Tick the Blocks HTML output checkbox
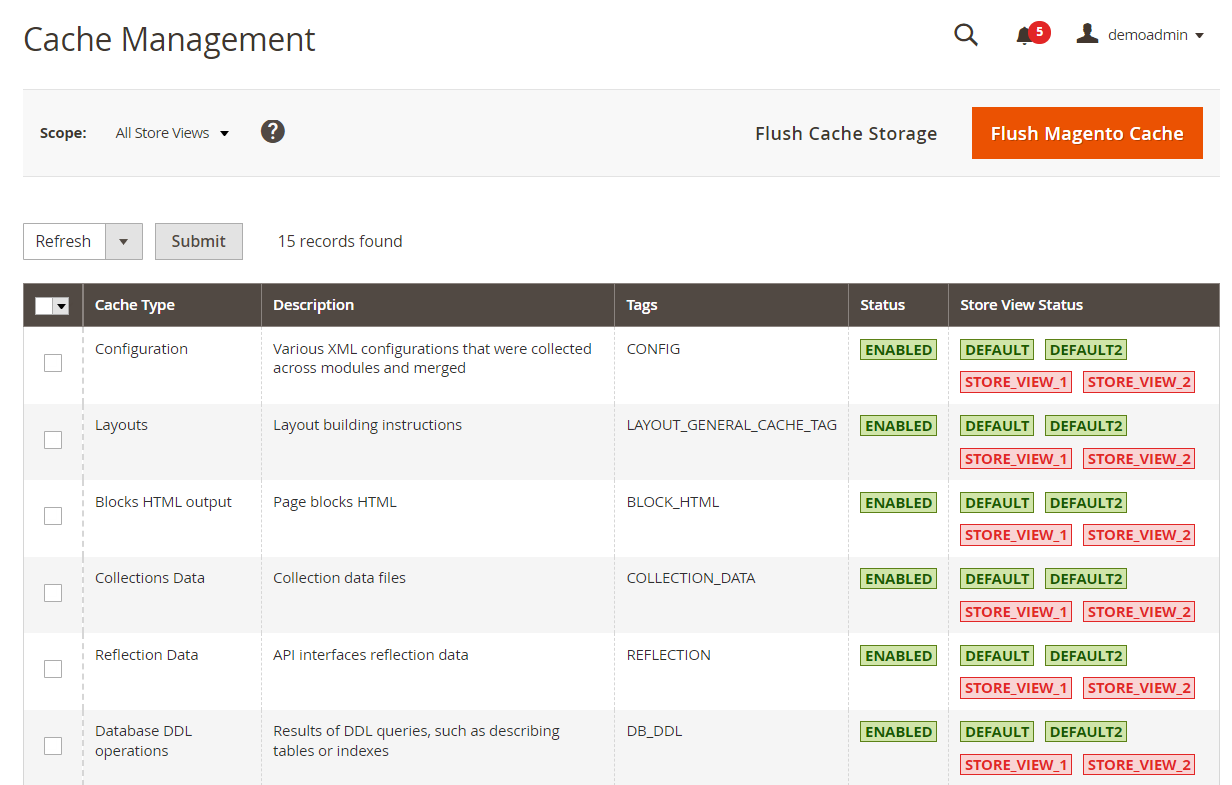Image resolution: width=1232 pixels, height=785 pixels. pos(53,516)
